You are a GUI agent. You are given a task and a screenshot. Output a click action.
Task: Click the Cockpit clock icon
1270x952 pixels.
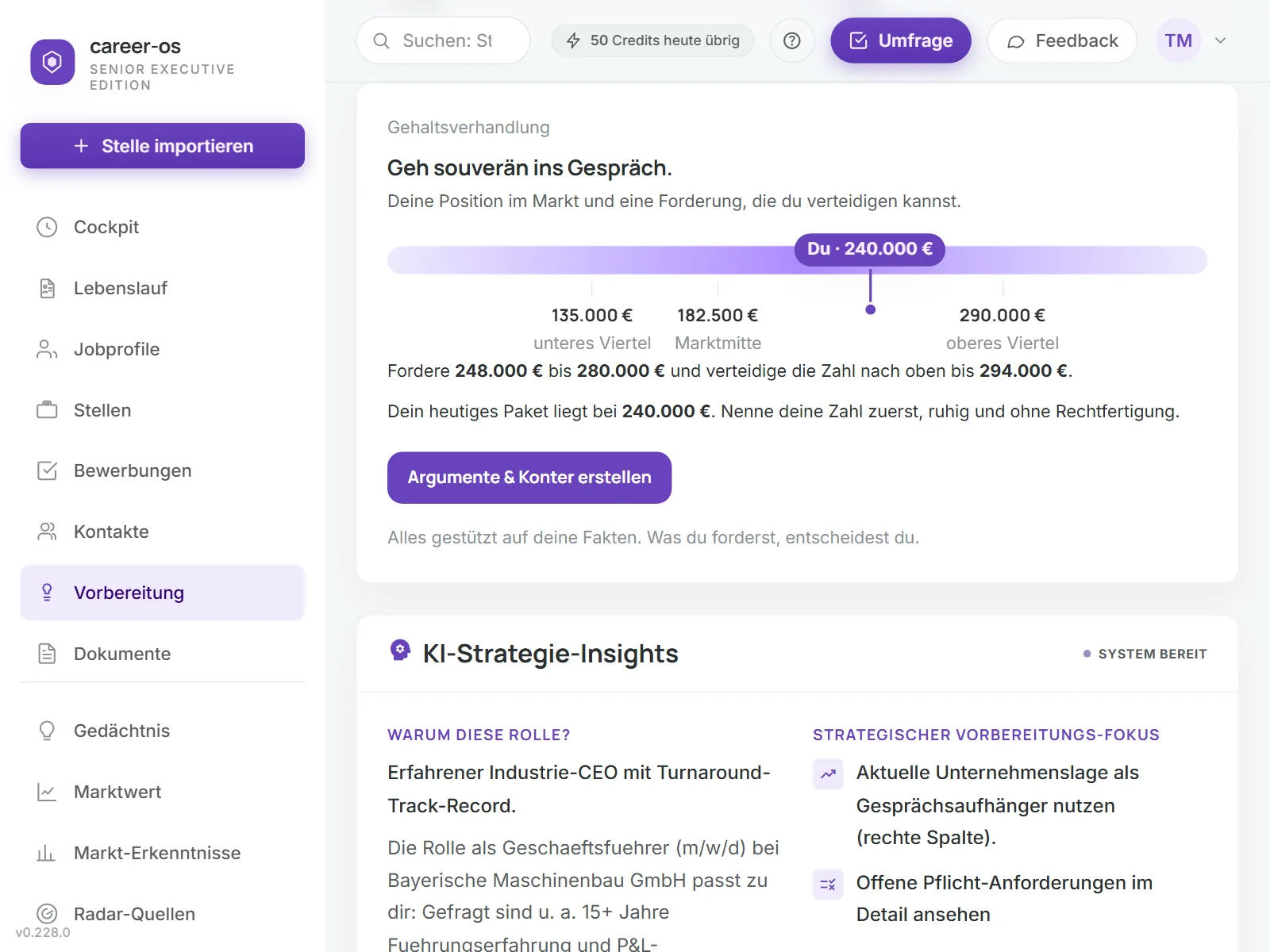click(47, 227)
